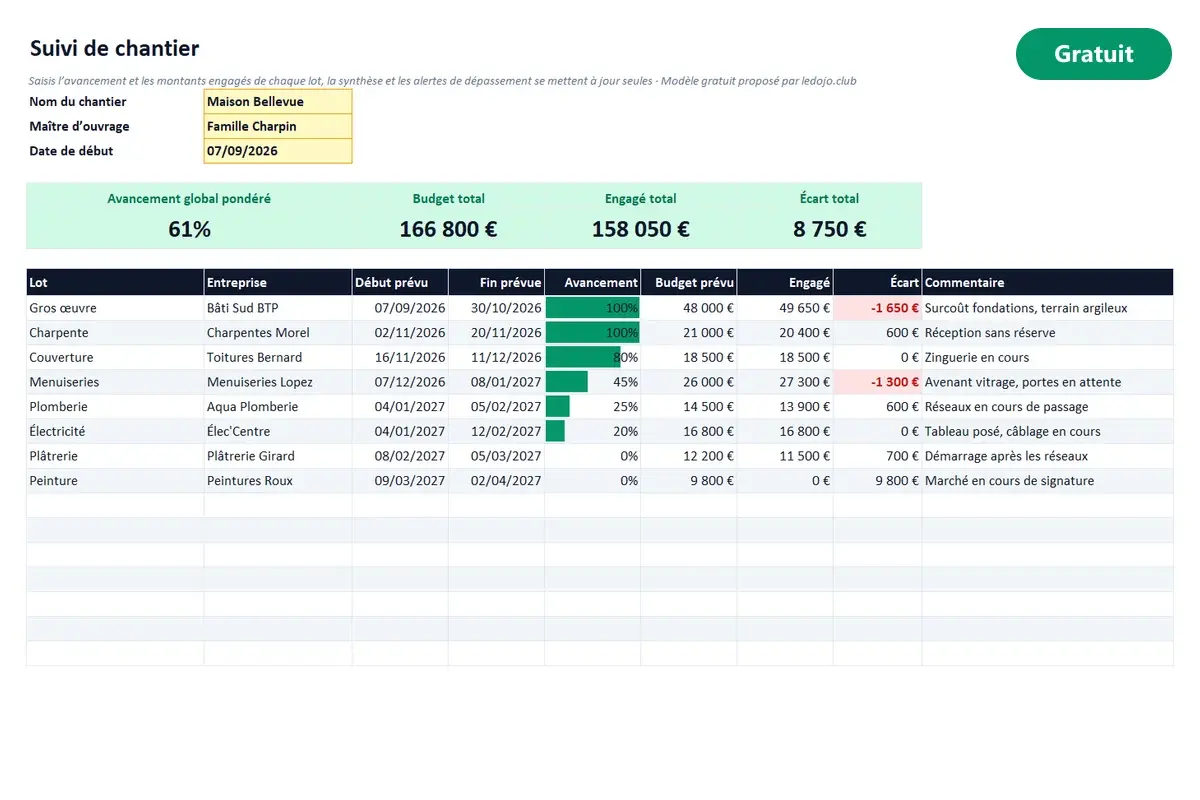The width and height of the screenshot is (1200, 800).
Task: Click the red -1 300 € variance cell
Action: tap(877, 382)
